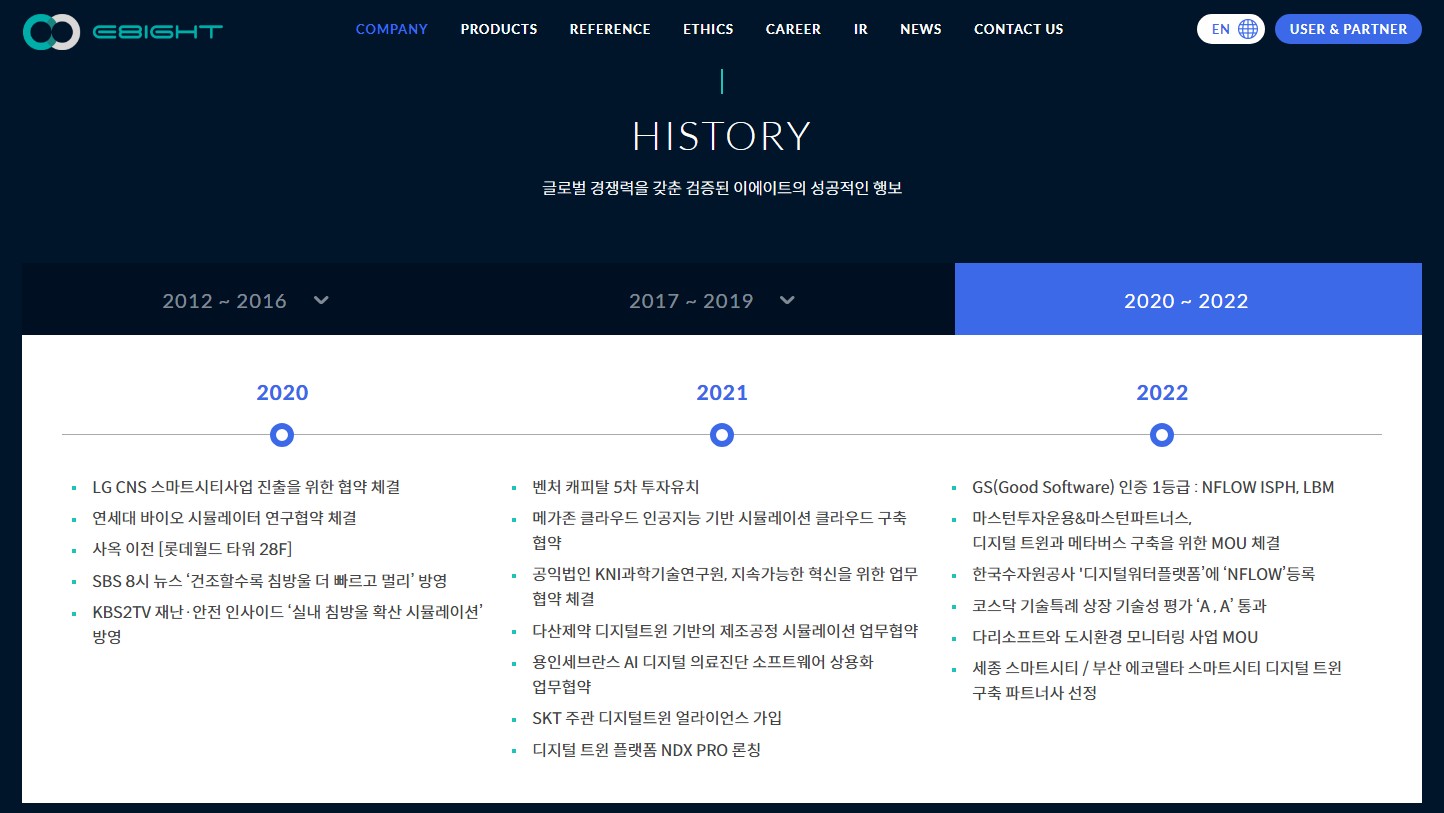Click the USER & PARTNER button
This screenshot has width=1444, height=813.
1348,29
